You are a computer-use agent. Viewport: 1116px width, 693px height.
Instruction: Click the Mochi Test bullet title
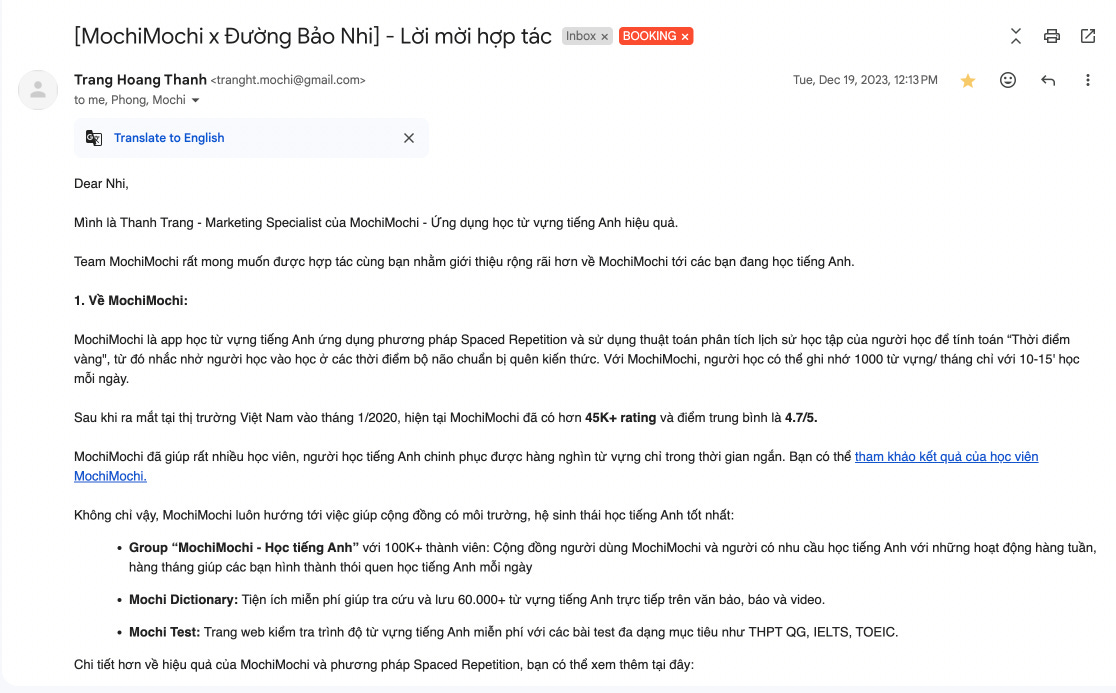164,633
